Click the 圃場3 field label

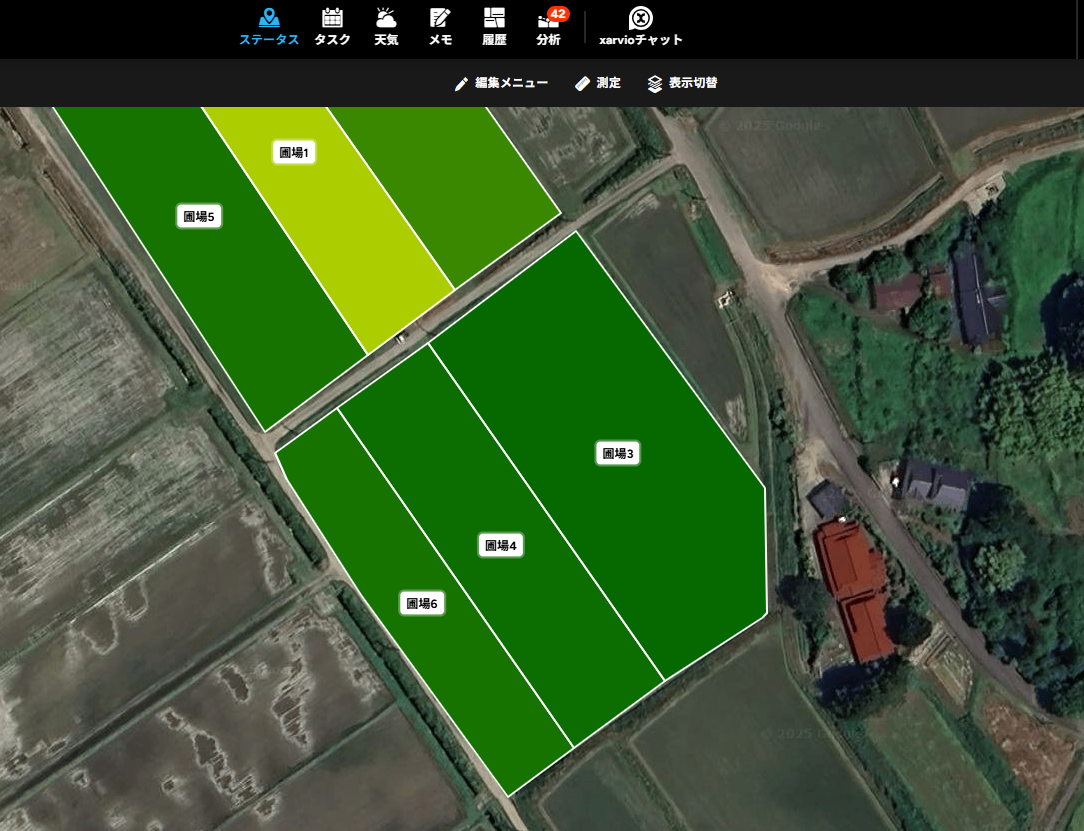(x=617, y=453)
